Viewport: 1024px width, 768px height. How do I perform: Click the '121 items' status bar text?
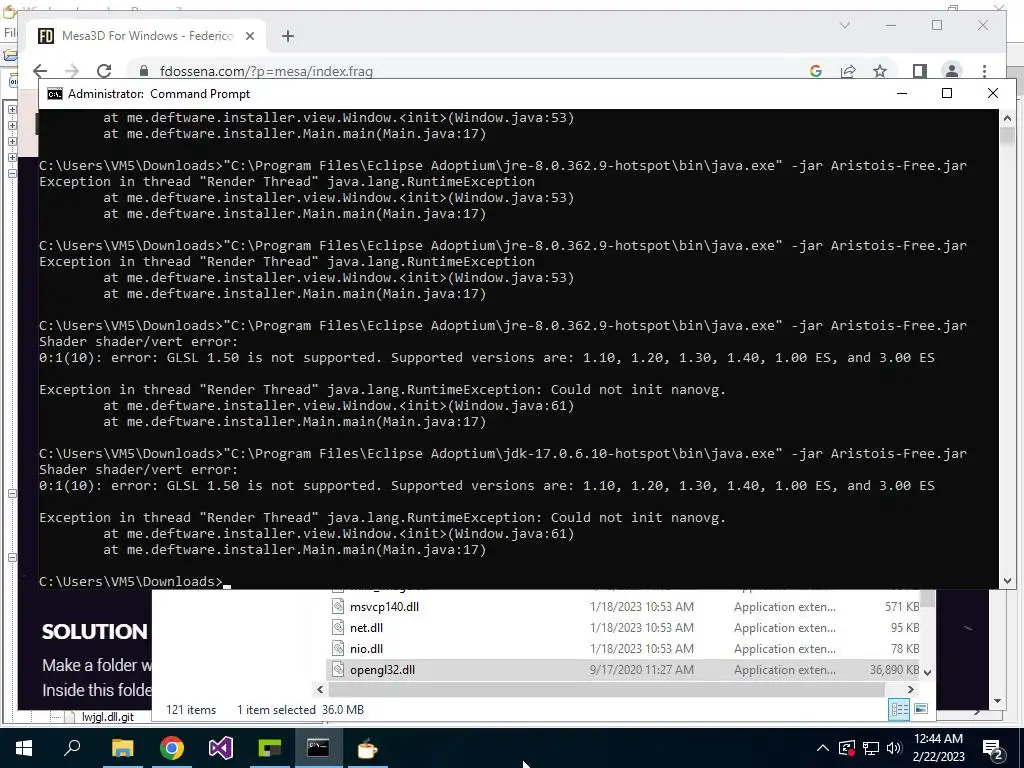(x=191, y=710)
